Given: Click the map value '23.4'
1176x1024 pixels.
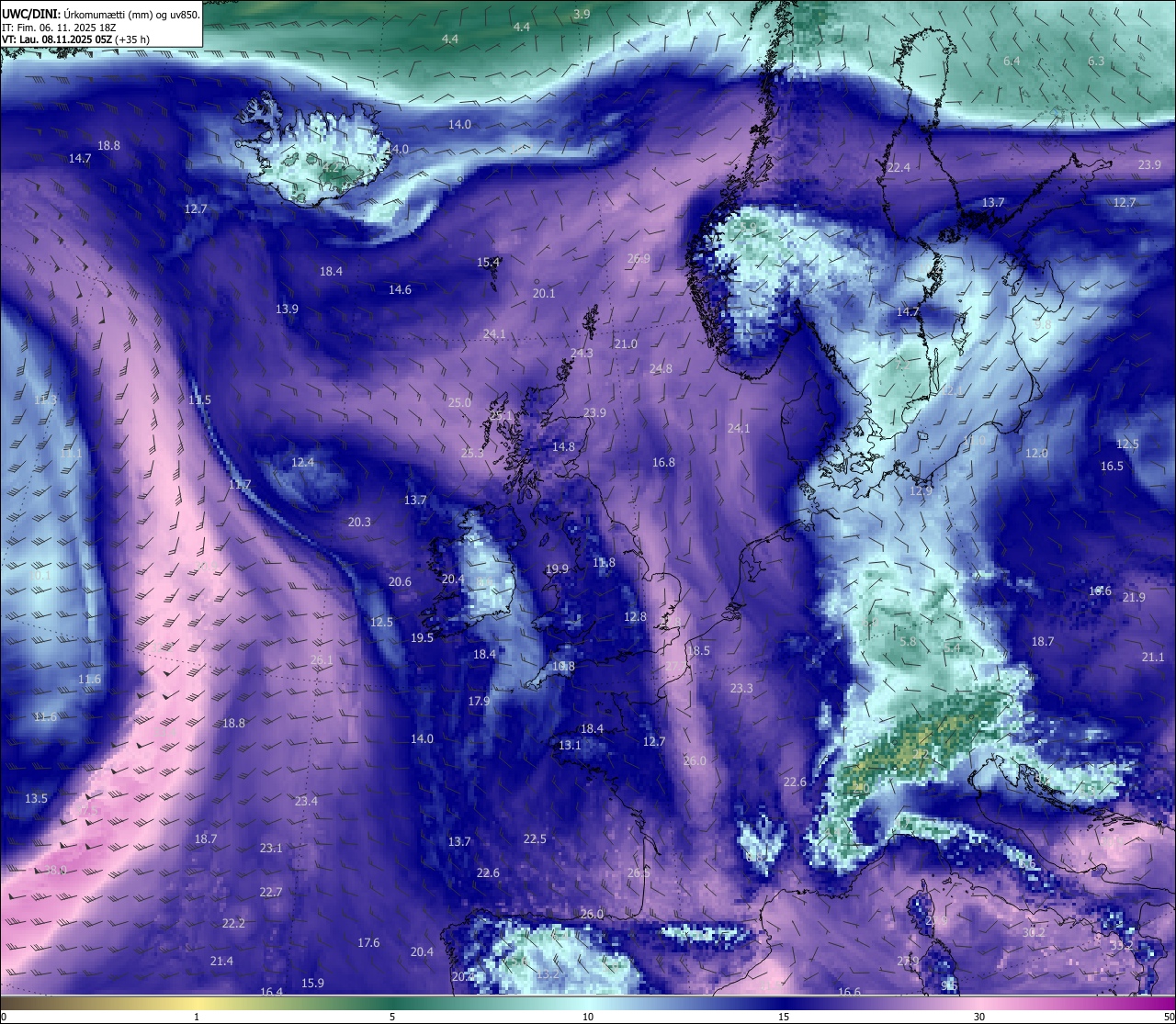Looking at the screenshot, I should [306, 801].
